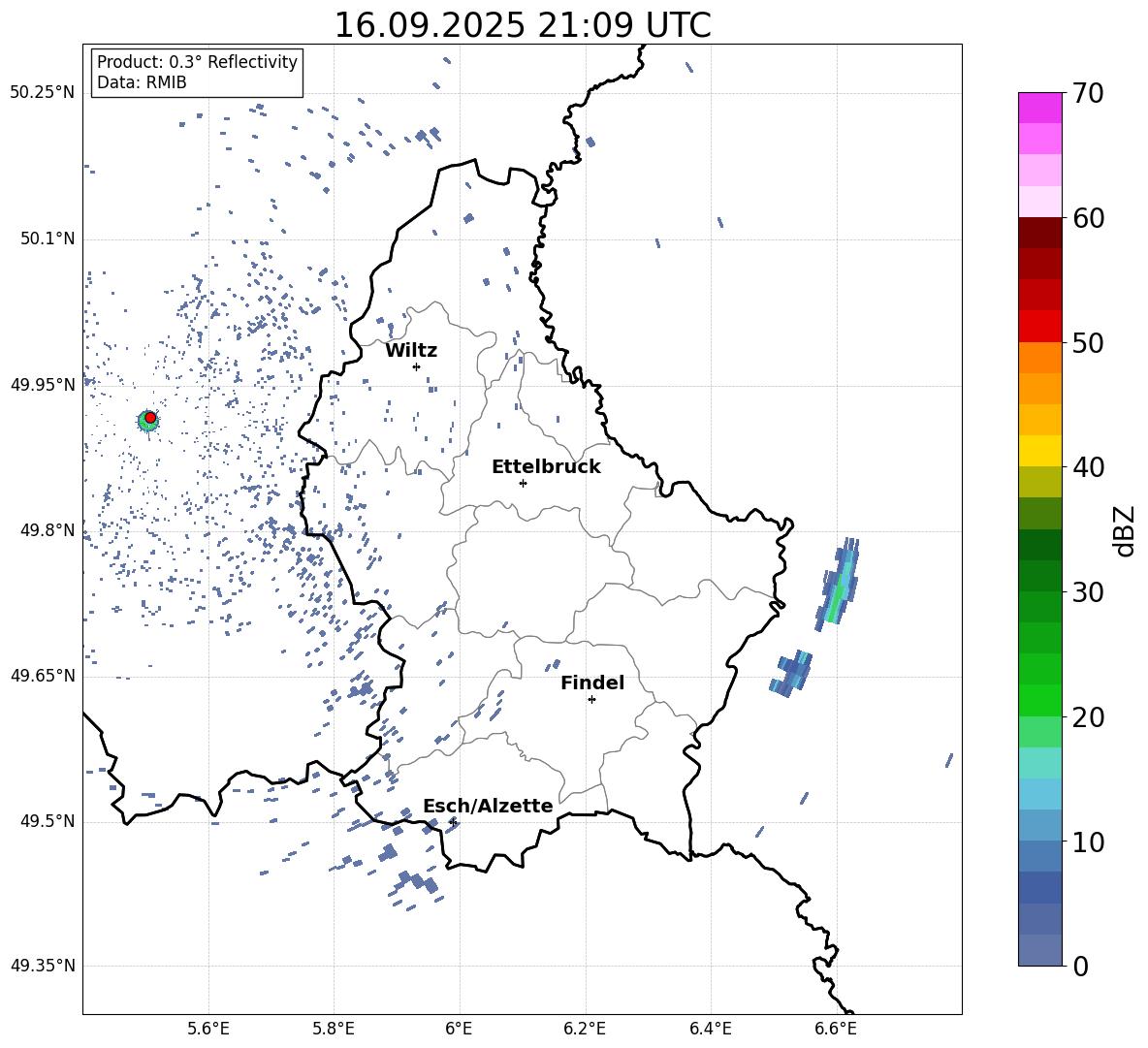Click the 50 colorbar tick label
1148x1048 pixels.
(x=1088, y=342)
